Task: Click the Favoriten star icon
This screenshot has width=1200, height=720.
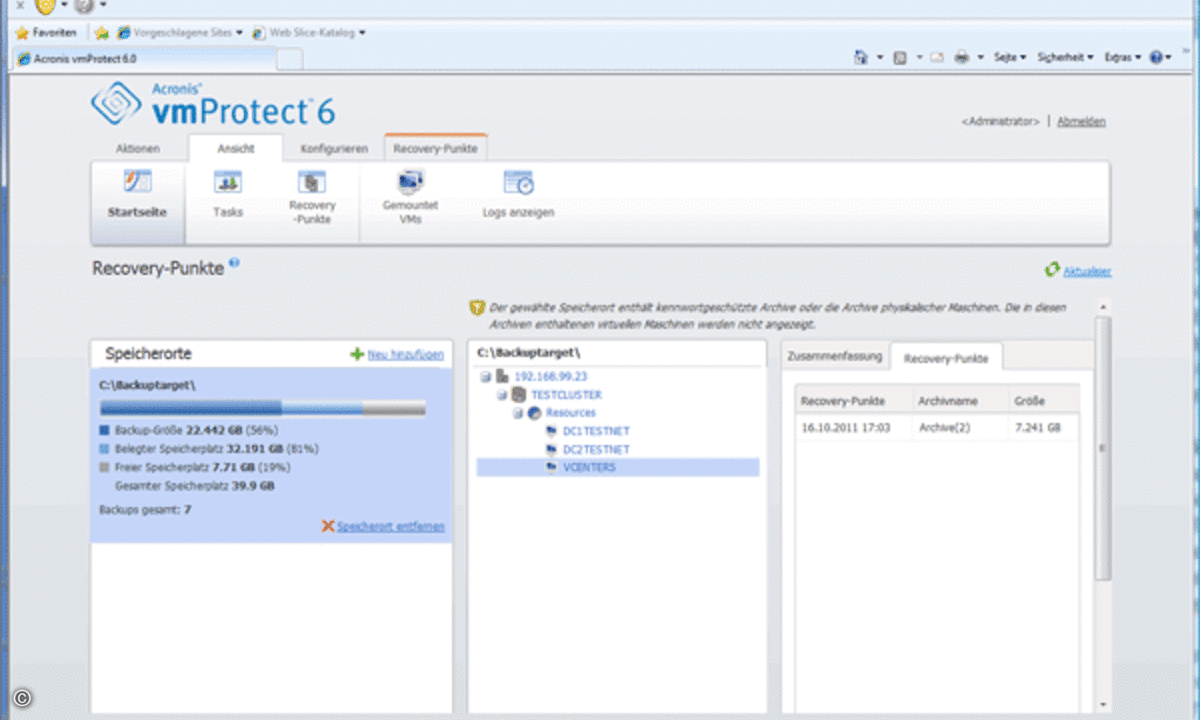Action: [x=22, y=32]
